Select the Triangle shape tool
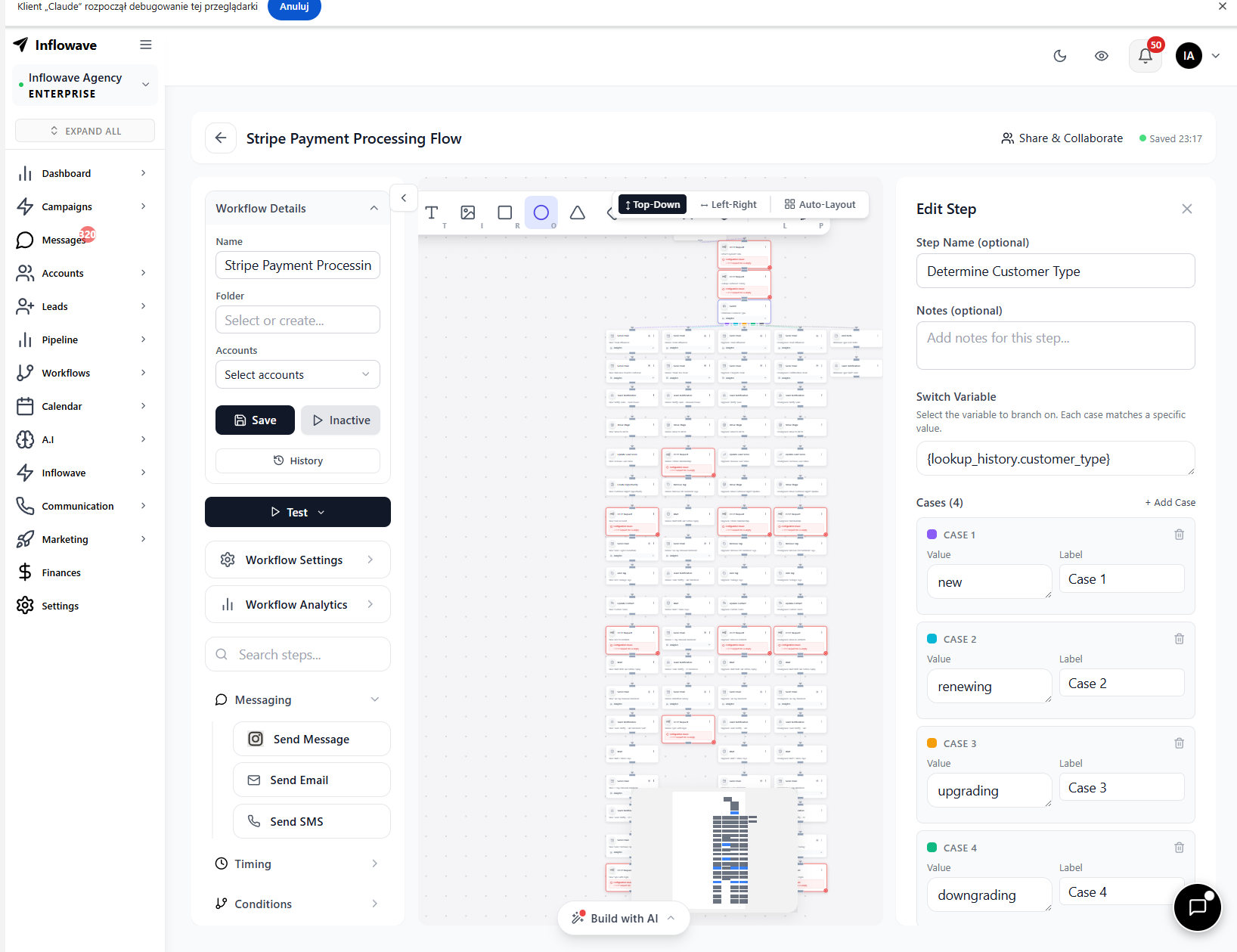The height and width of the screenshot is (952, 1237). tap(577, 212)
